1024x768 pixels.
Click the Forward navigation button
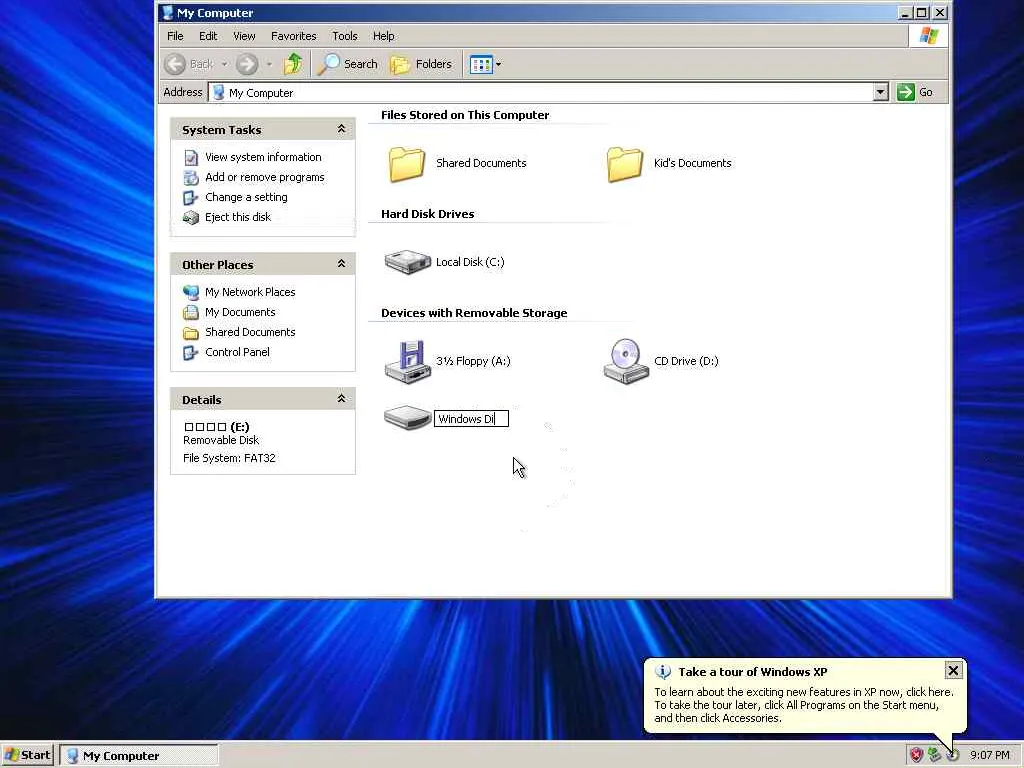point(247,64)
